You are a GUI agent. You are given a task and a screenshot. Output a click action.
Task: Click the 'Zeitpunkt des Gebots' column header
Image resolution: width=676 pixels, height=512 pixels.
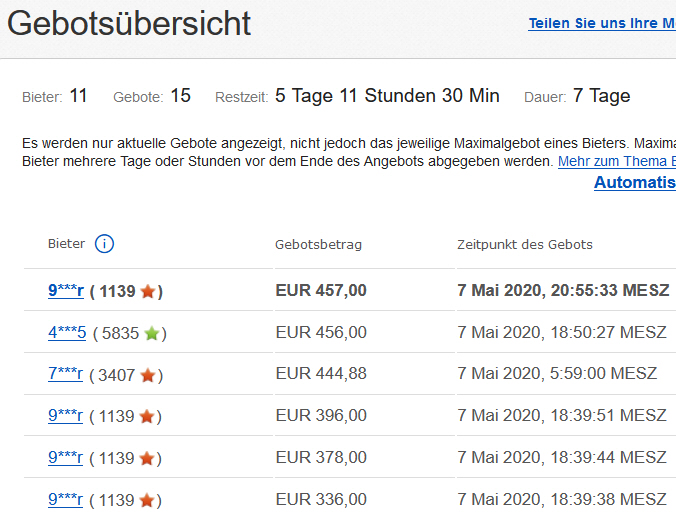click(x=524, y=244)
